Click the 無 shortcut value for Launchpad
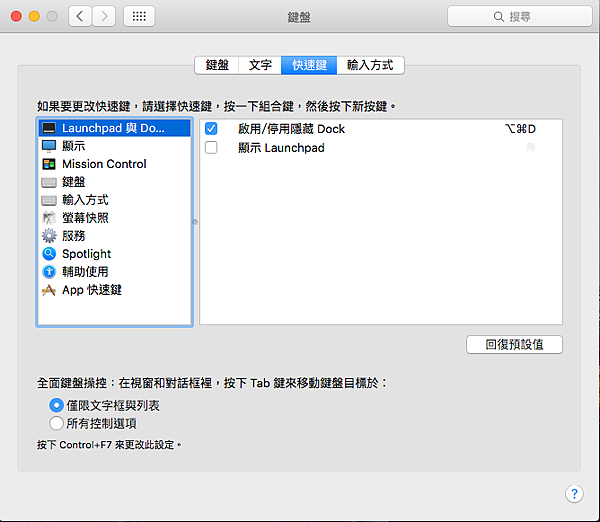 [531, 147]
